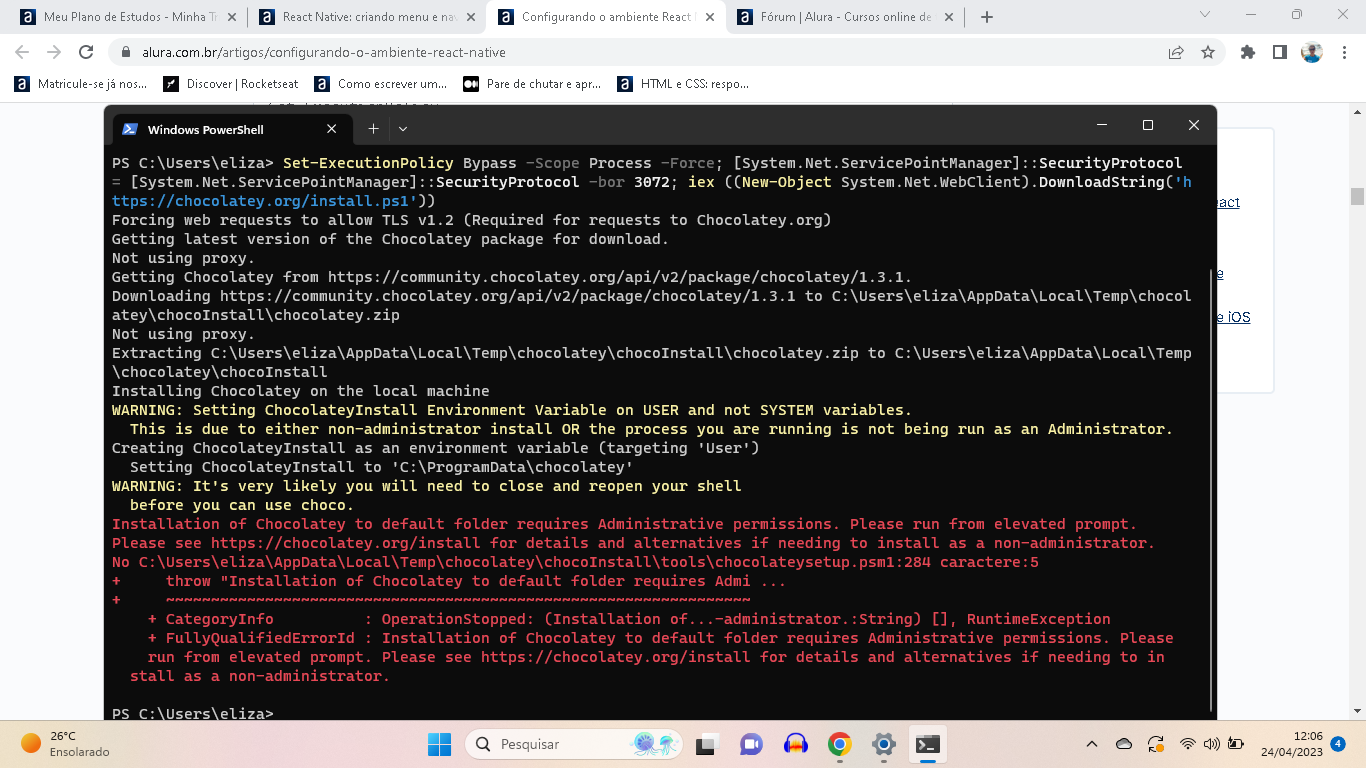Close the Windows PowerShell tab
Image resolution: width=1366 pixels, height=768 pixels.
(332, 129)
